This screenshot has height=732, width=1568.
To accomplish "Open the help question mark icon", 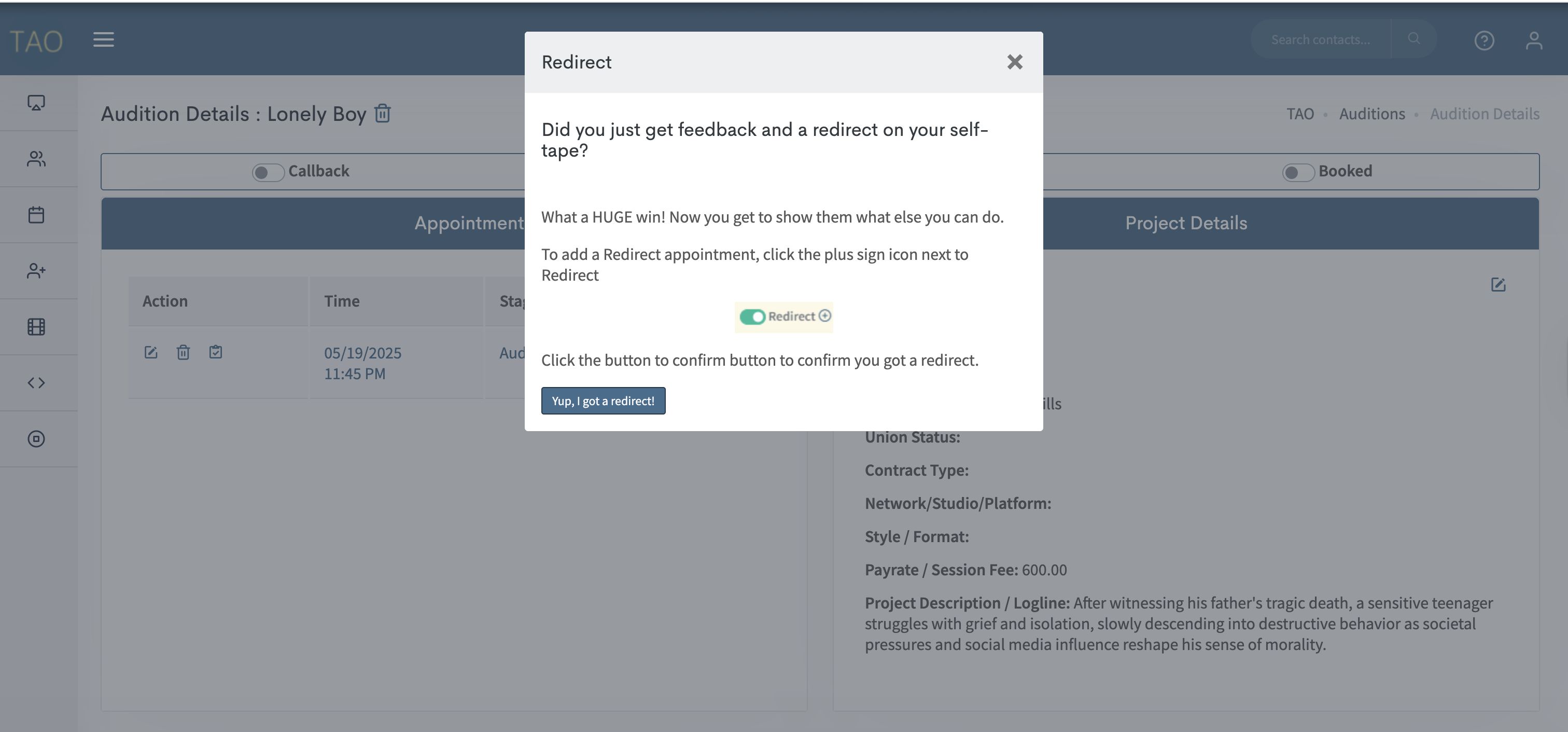I will click(1484, 40).
